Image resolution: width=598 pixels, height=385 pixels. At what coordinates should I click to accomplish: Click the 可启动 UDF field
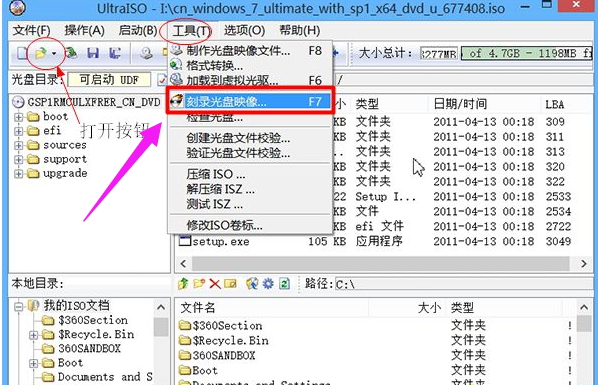pos(109,80)
